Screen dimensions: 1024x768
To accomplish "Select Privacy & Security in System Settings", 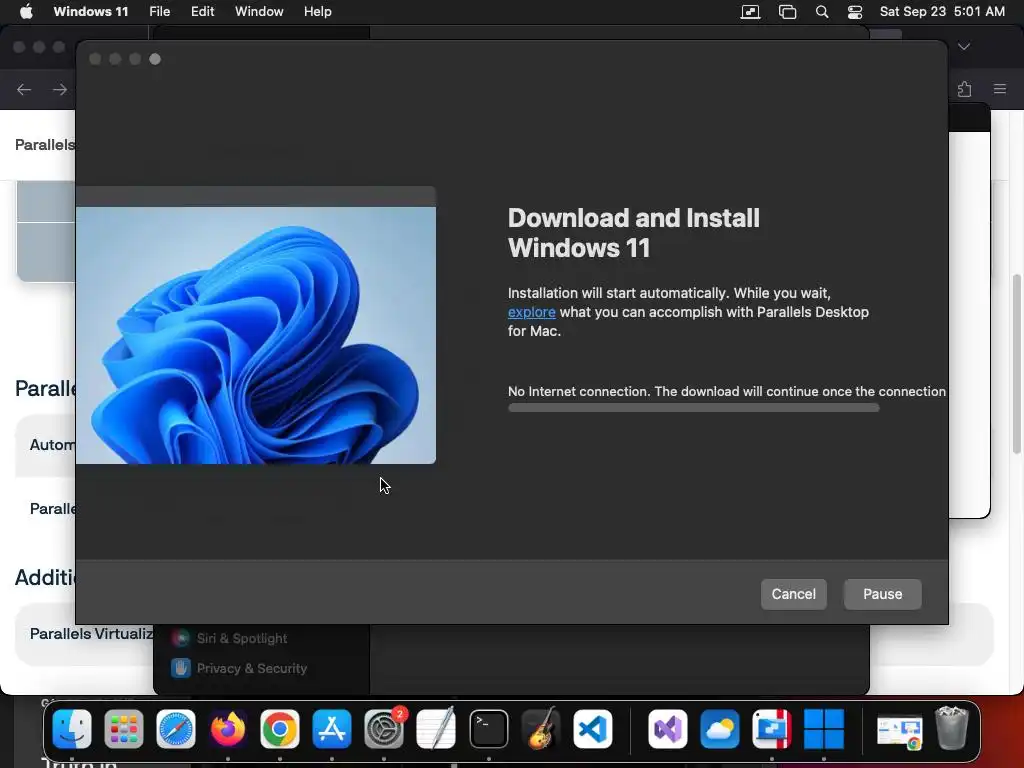I will [239, 668].
